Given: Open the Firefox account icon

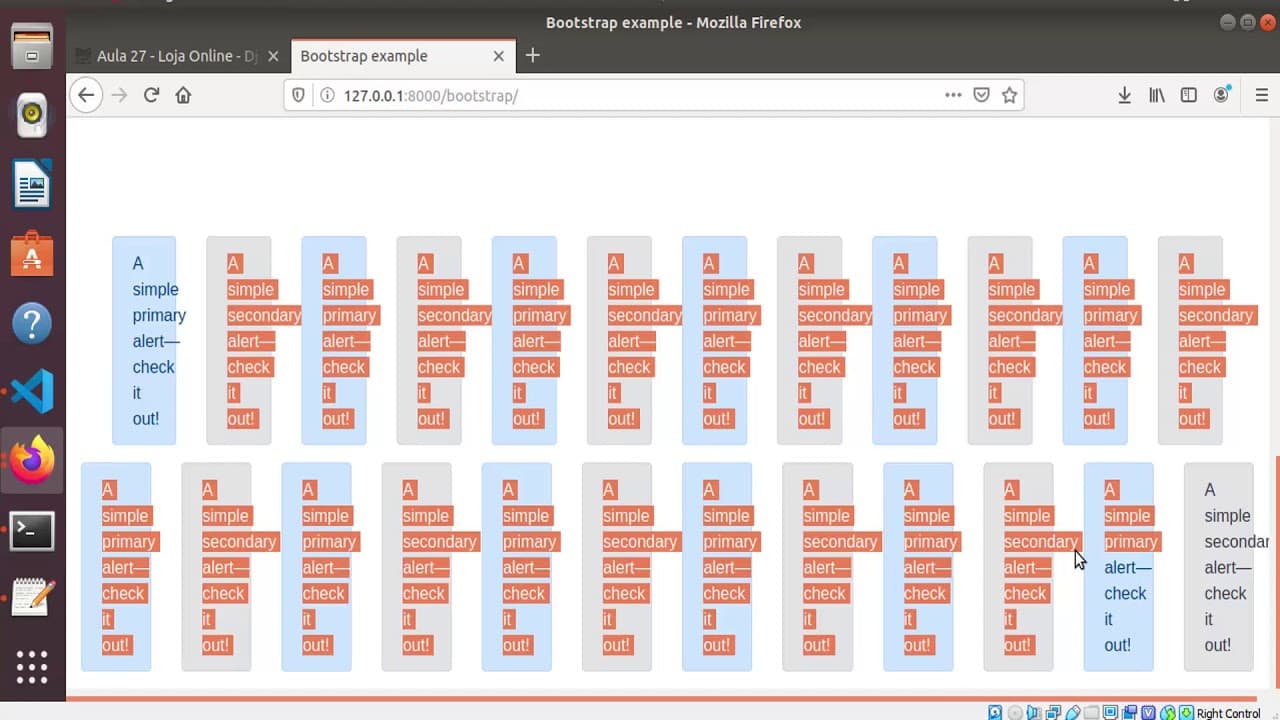Looking at the screenshot, I should tap(1222, 95).
